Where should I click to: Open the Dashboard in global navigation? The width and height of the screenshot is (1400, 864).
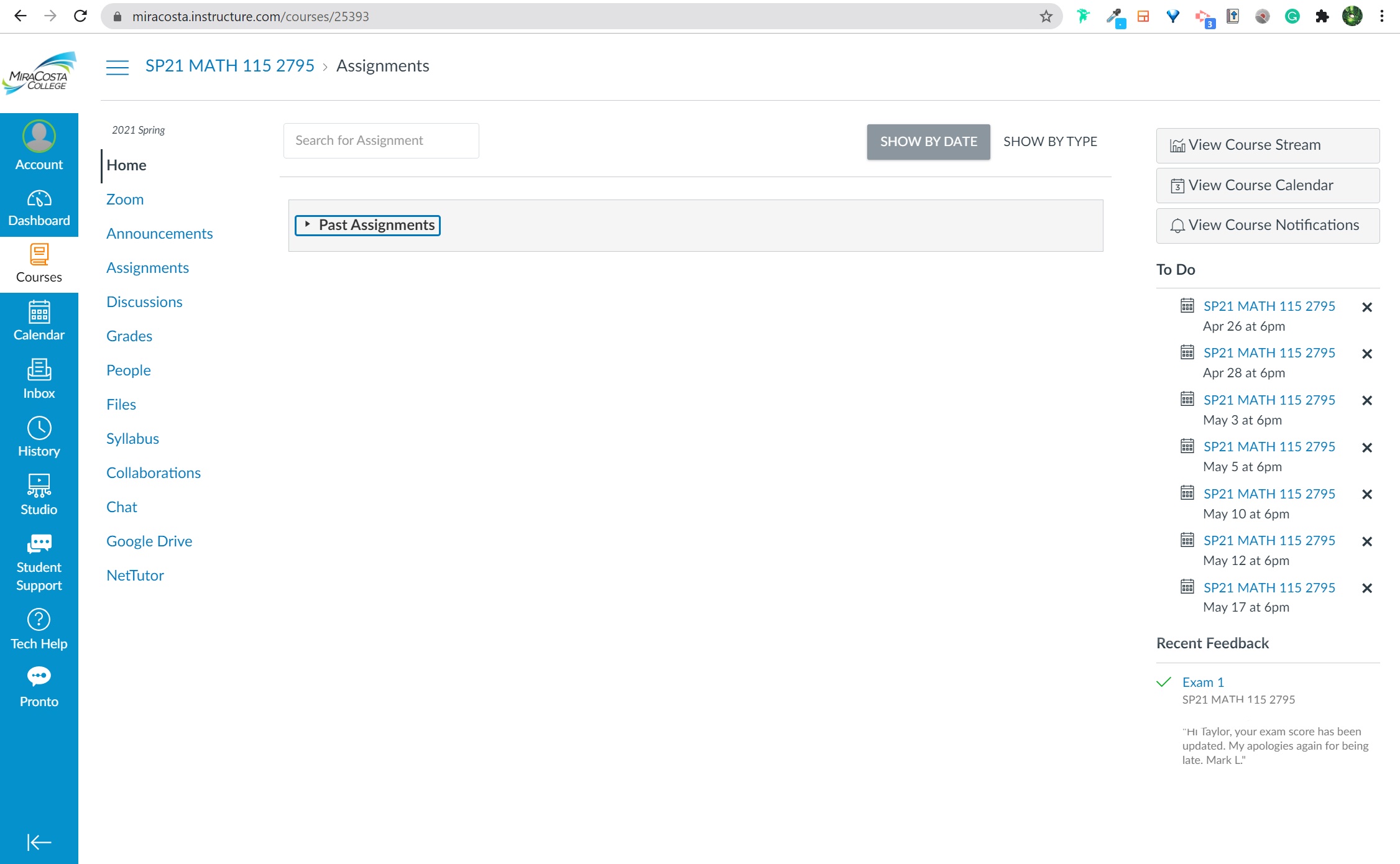click(x=39, y=208)
